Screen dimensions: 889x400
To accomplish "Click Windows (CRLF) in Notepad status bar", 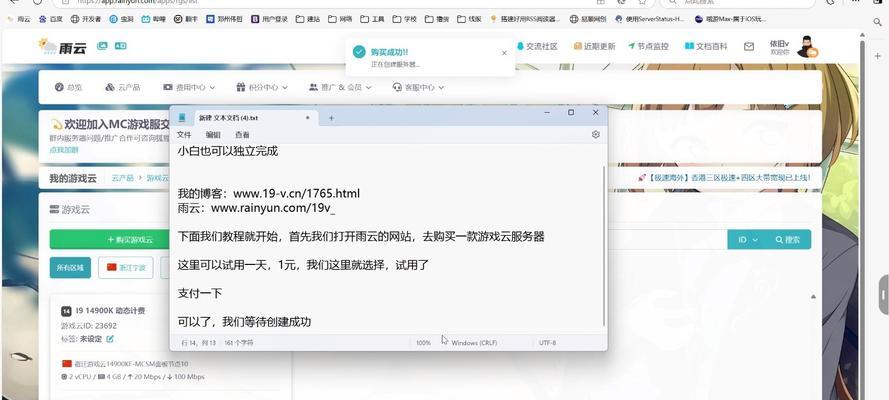I will 474,343.
